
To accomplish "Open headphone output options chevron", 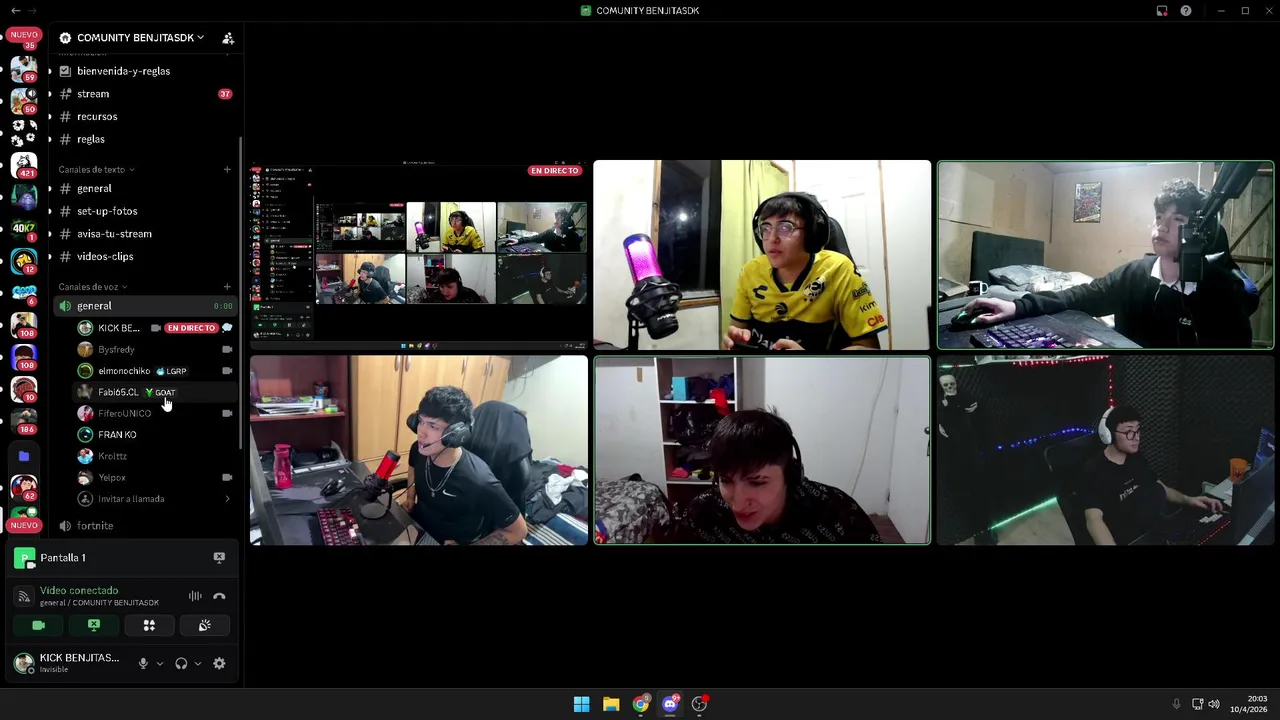I will tap(197, 664).
